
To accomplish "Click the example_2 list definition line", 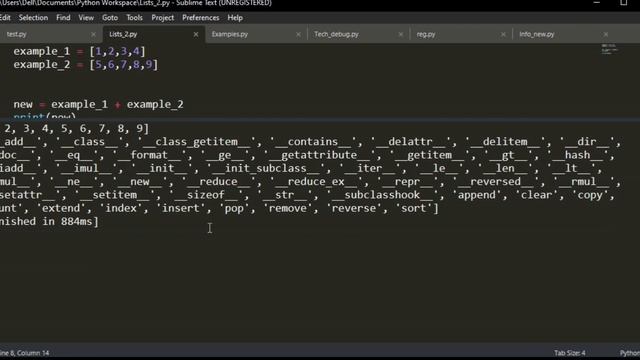I will 85,64.
